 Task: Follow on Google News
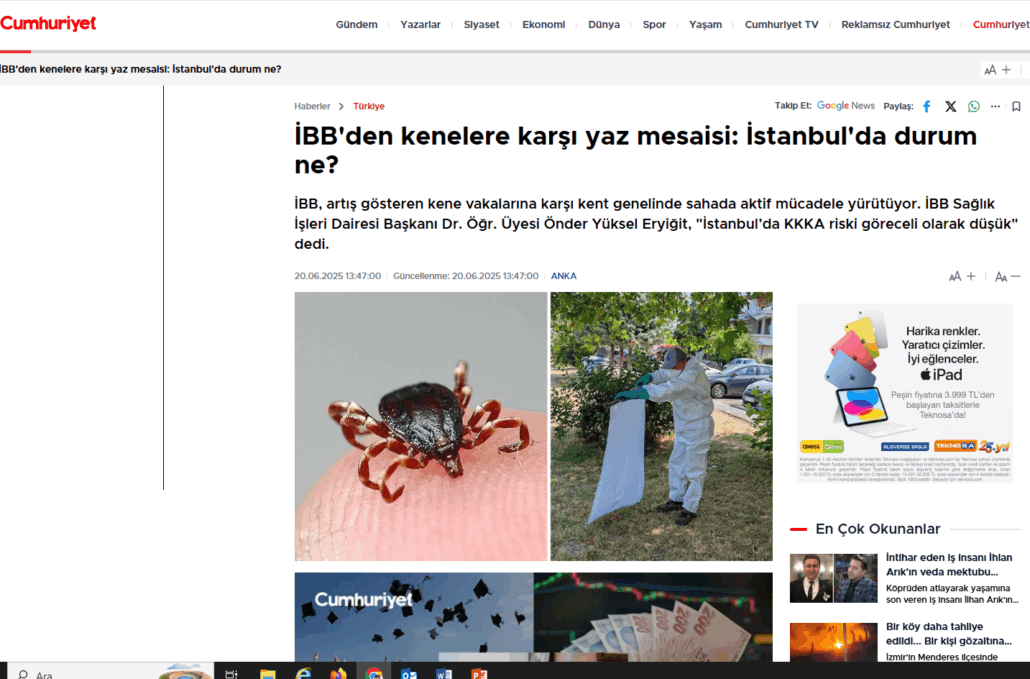845,106
